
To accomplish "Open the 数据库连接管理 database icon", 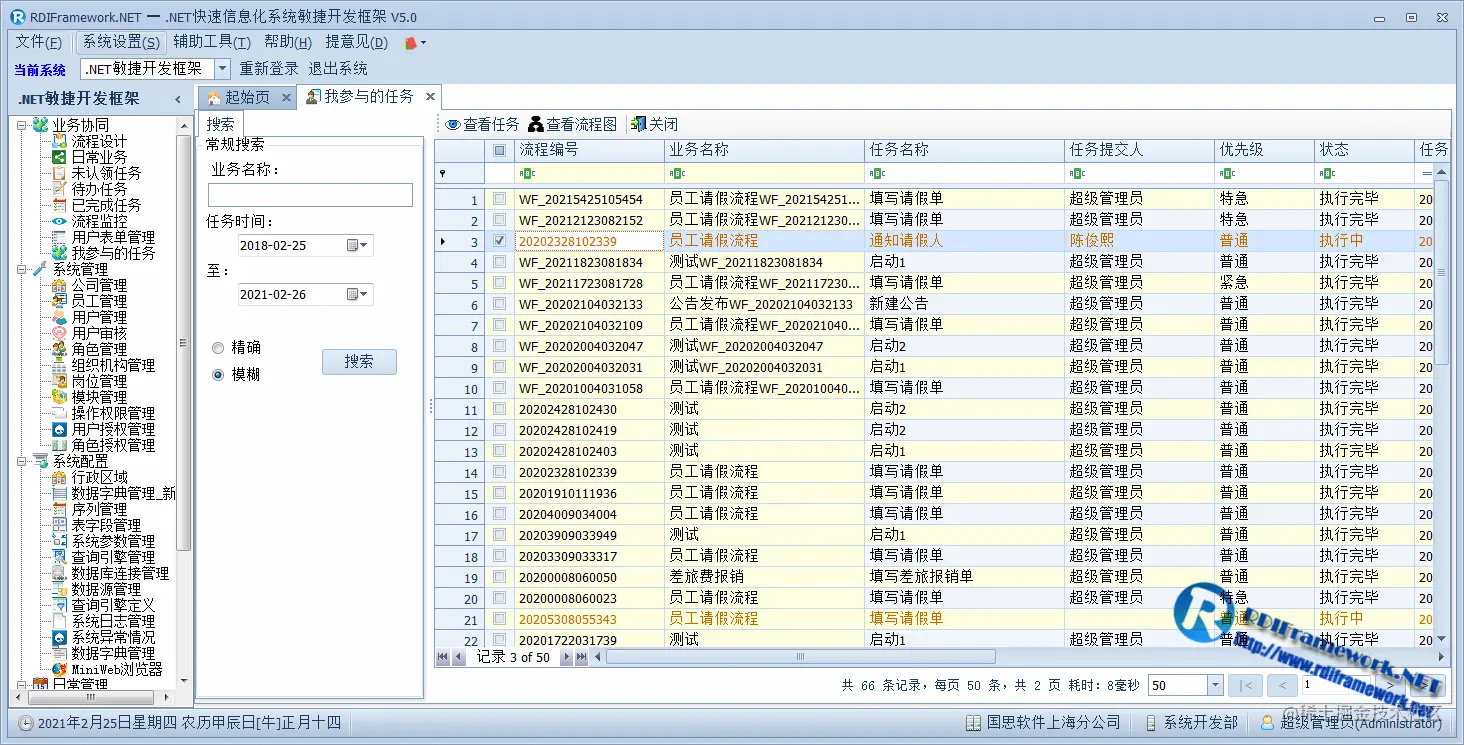I will click(60, 573).
